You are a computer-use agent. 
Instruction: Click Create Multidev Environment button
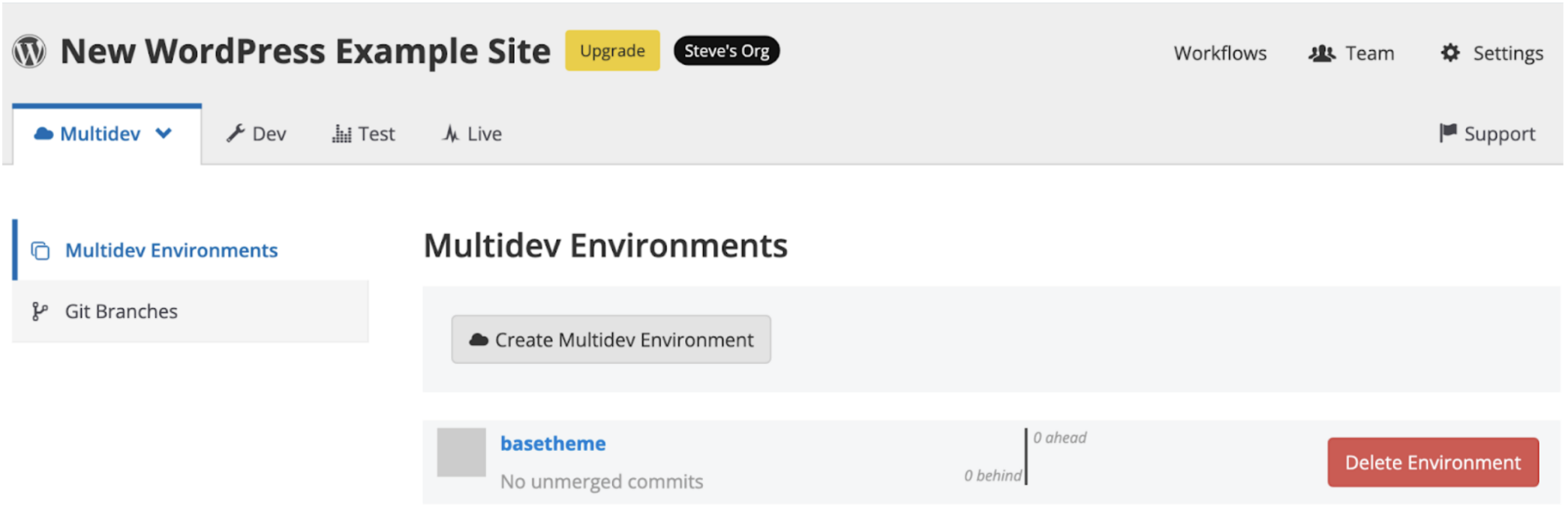pyautogui.click(x=611, y=340)
